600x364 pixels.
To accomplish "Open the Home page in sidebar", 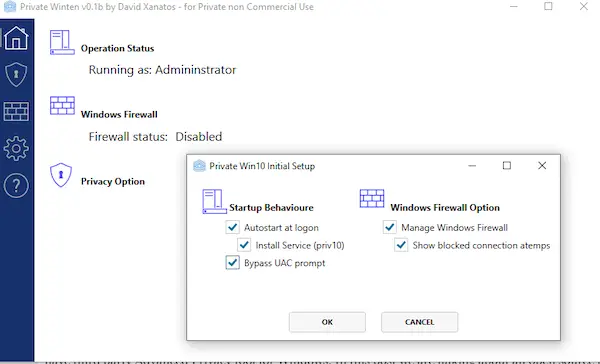I will point(16,38).
